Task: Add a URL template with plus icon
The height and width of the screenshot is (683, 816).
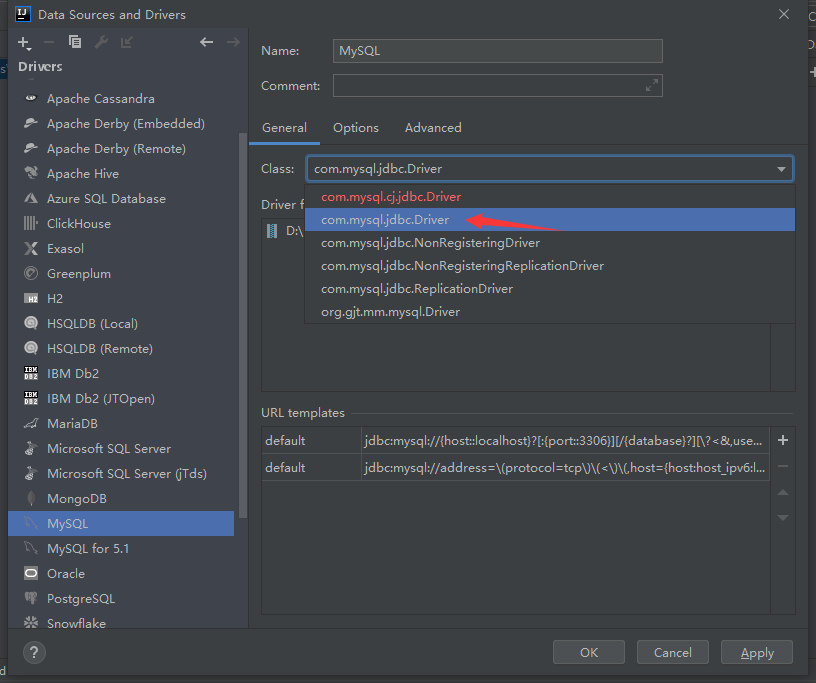Action: (783, 440)
